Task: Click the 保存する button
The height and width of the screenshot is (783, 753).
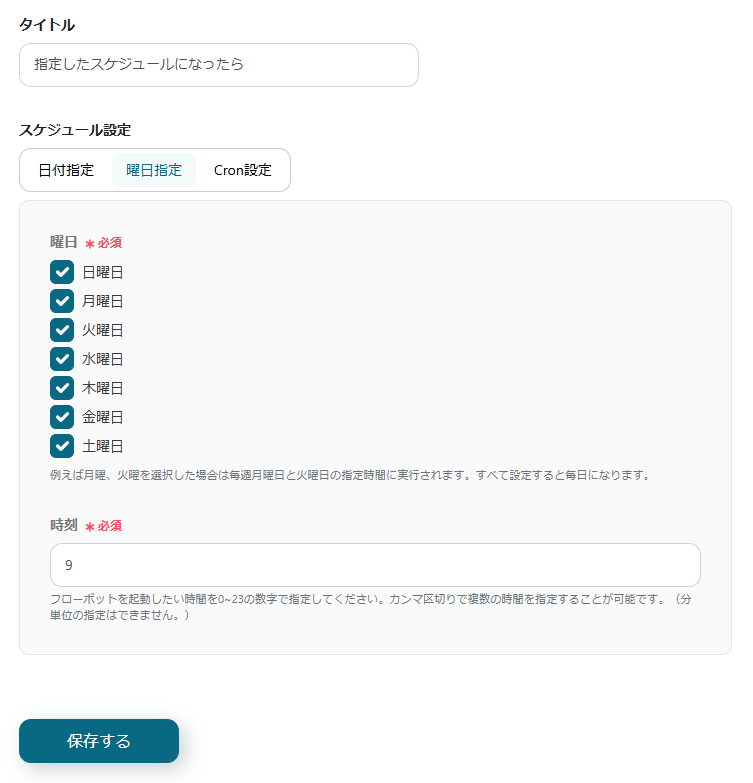Action: click(99, 741)
